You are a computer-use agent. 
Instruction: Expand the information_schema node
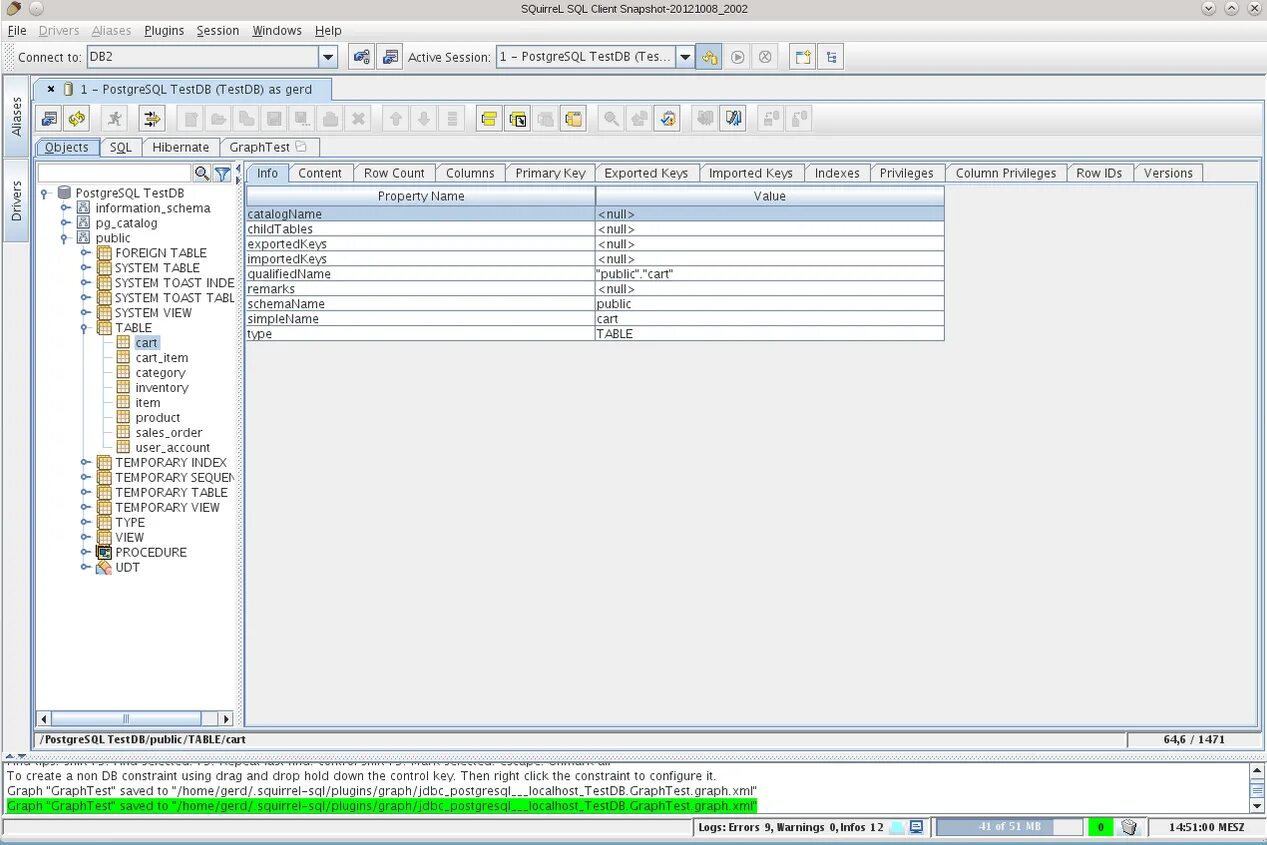click(x=65, y=208)
